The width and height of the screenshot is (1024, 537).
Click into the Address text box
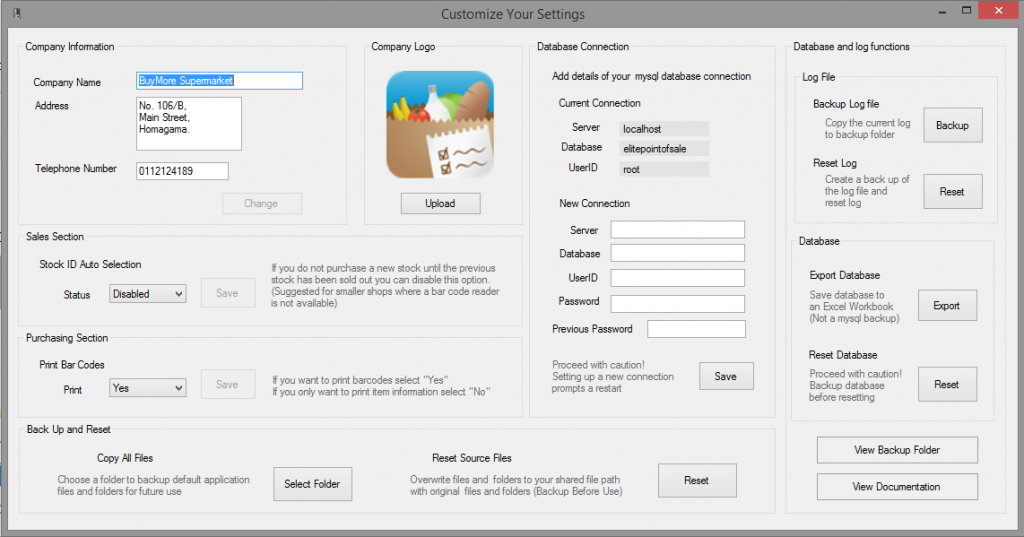pyautogui.click(x=189, y=123)
